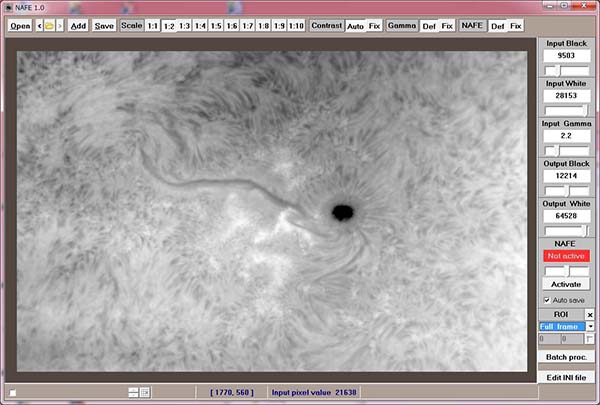Click the Output Black slider
Viewport: 600px width, 405px height.
coord(566,191)
